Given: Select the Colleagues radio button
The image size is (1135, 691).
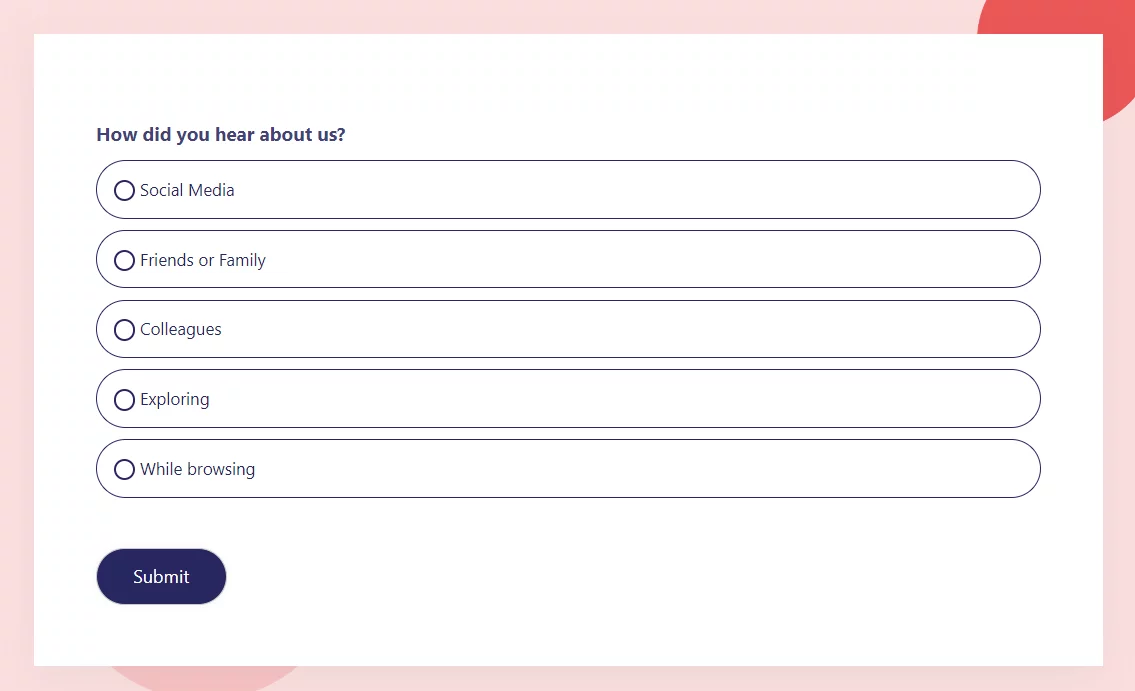Looking at the screenshot, I should [124, 330].
